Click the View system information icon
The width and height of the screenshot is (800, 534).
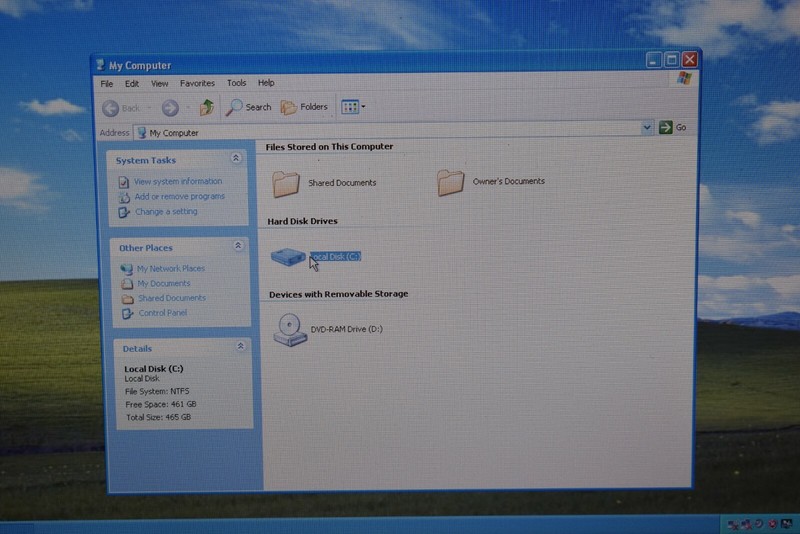[123, 182]
